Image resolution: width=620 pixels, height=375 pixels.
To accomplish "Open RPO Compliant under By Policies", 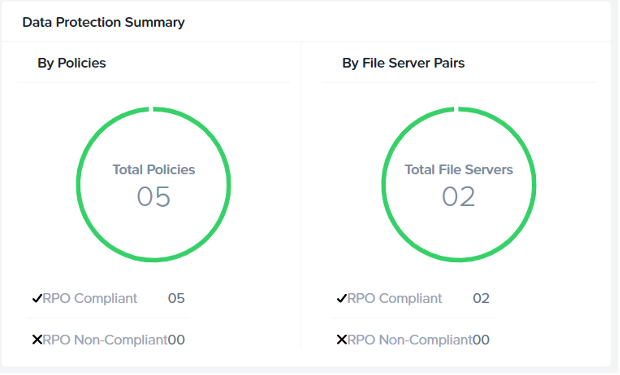I will click(90, 298).
